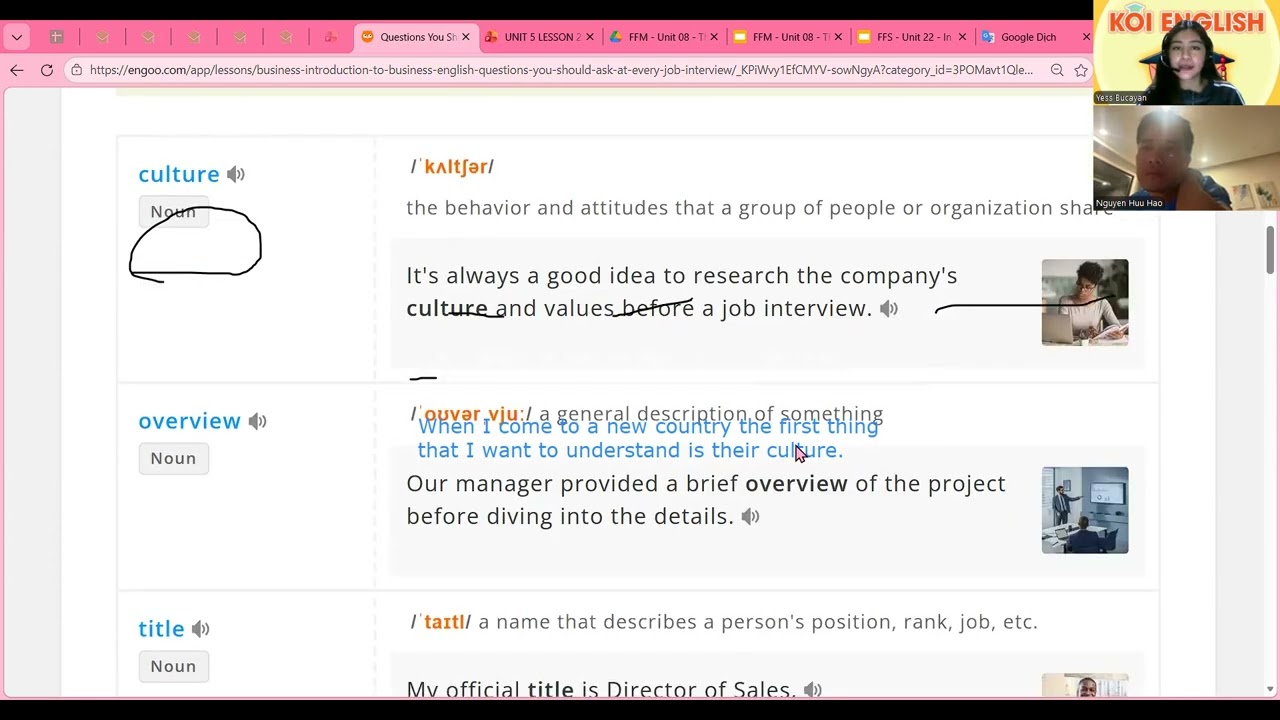Click the blue word 'overview' heading

[189, 421]
